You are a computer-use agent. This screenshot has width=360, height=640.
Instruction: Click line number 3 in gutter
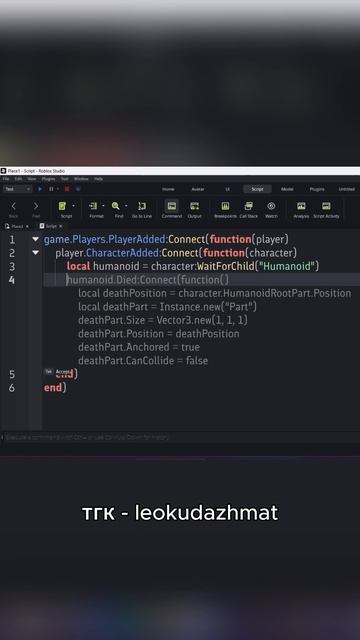[12, 266]
